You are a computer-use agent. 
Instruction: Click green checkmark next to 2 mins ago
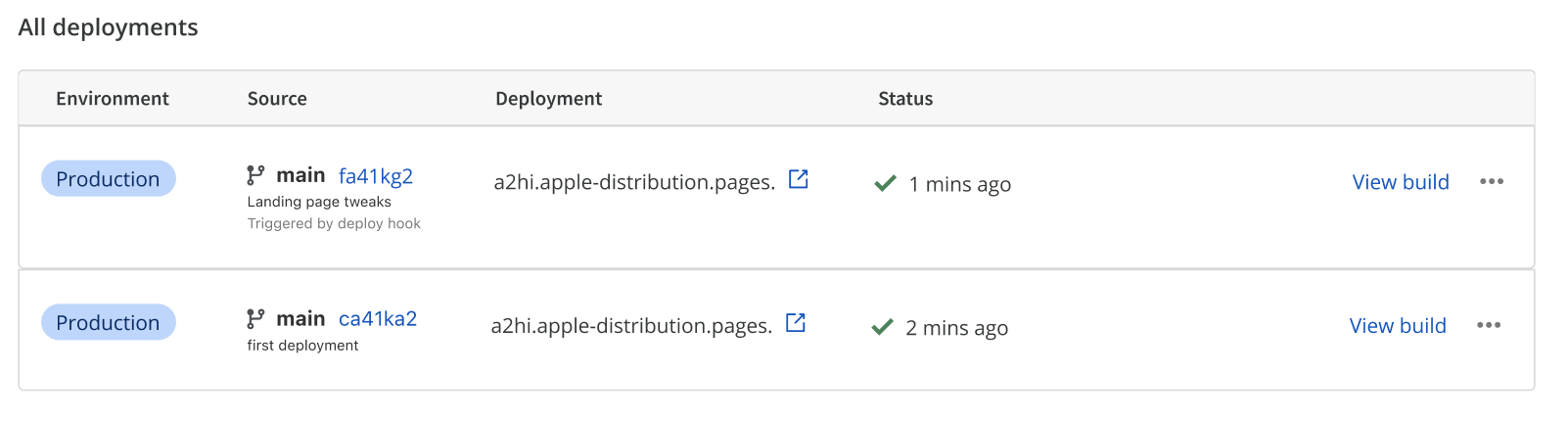tap(882, 327)
